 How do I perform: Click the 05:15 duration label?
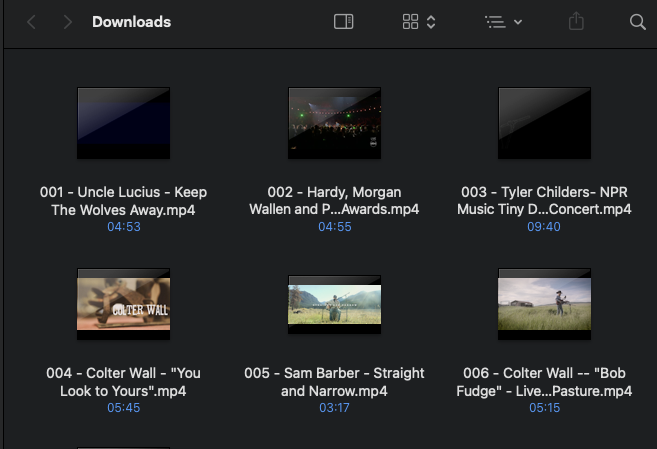tap(544, 408)
